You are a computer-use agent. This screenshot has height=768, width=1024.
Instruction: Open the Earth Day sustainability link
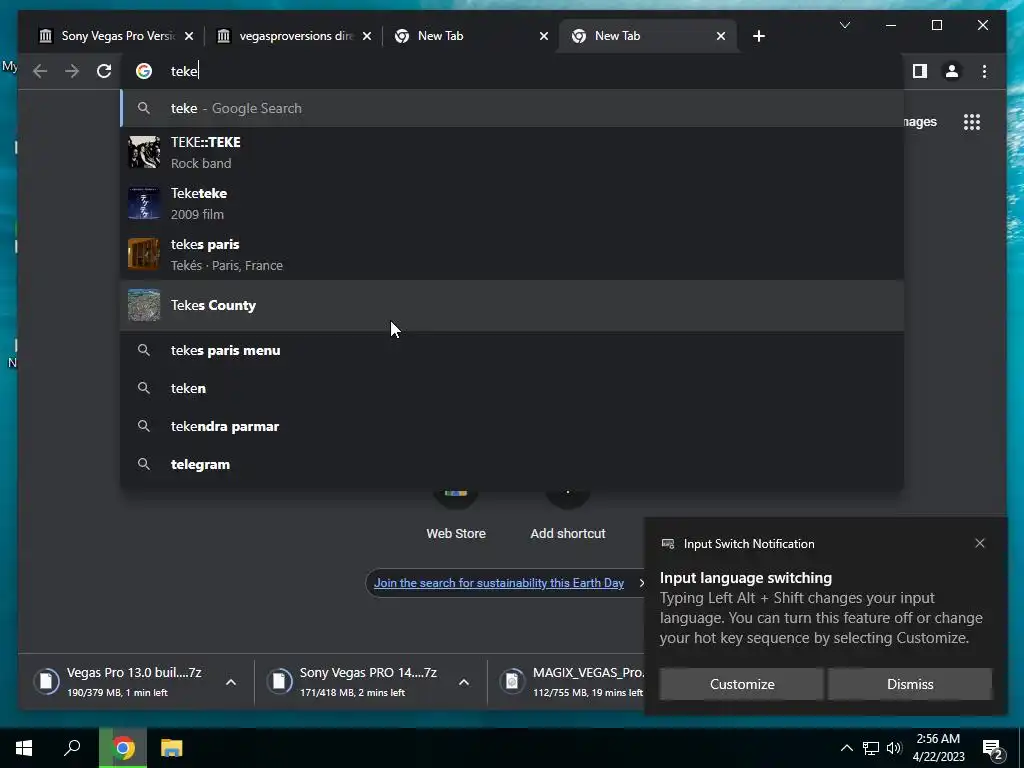498,583
